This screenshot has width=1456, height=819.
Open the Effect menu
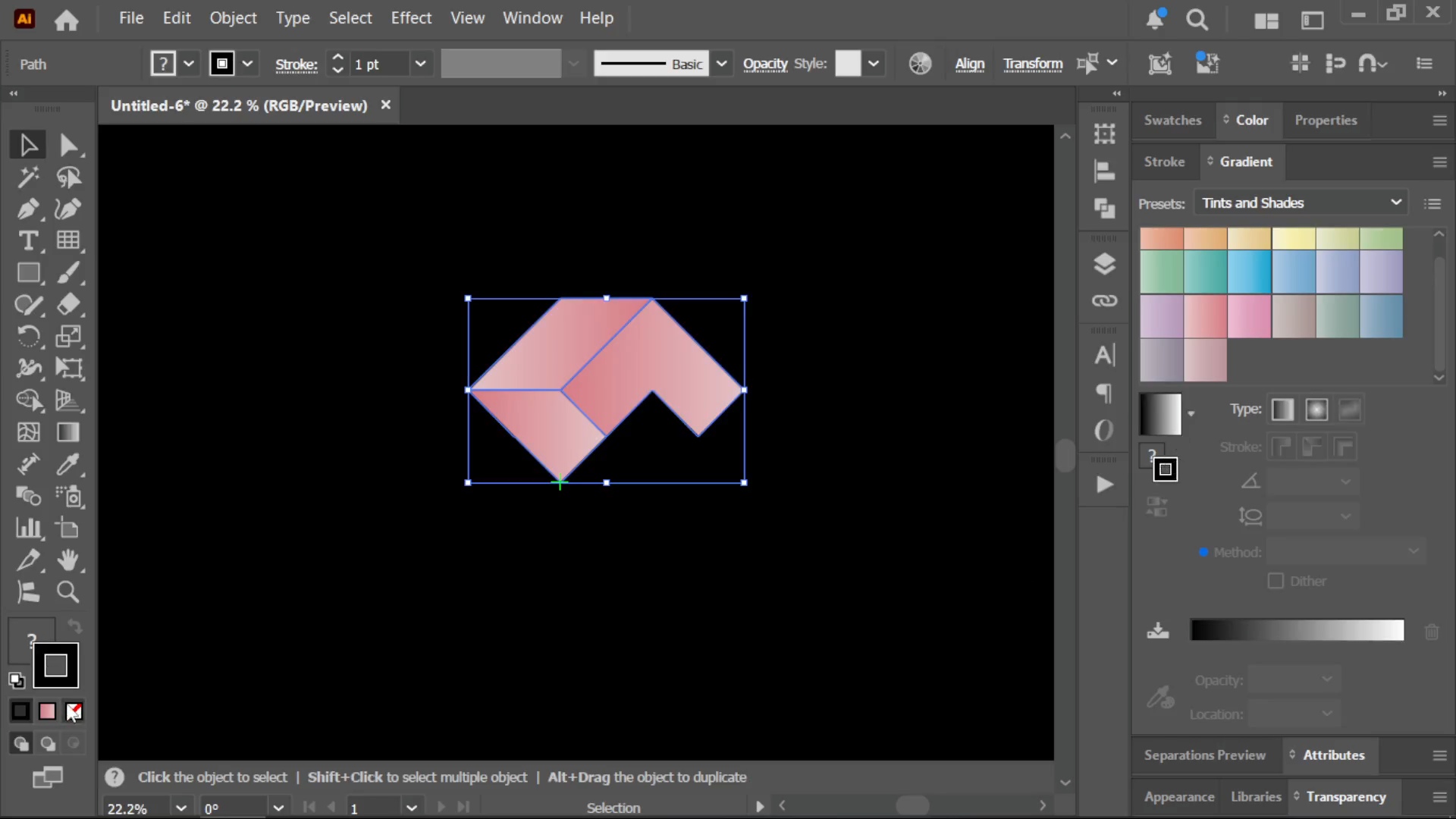click(x=411, y=18)
